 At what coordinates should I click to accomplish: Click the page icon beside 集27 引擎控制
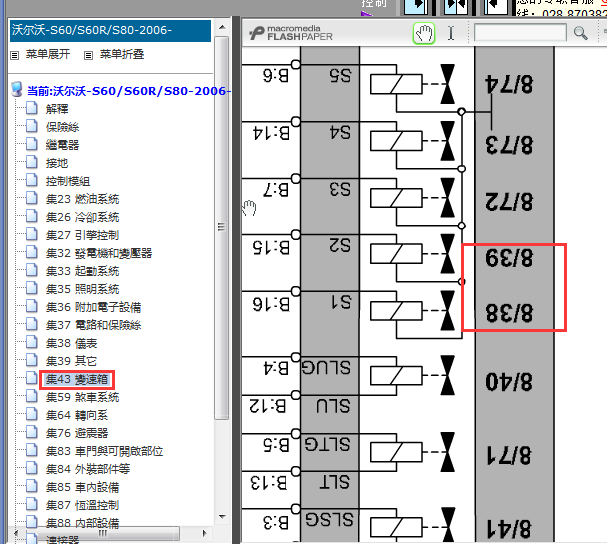pos(32,234)
